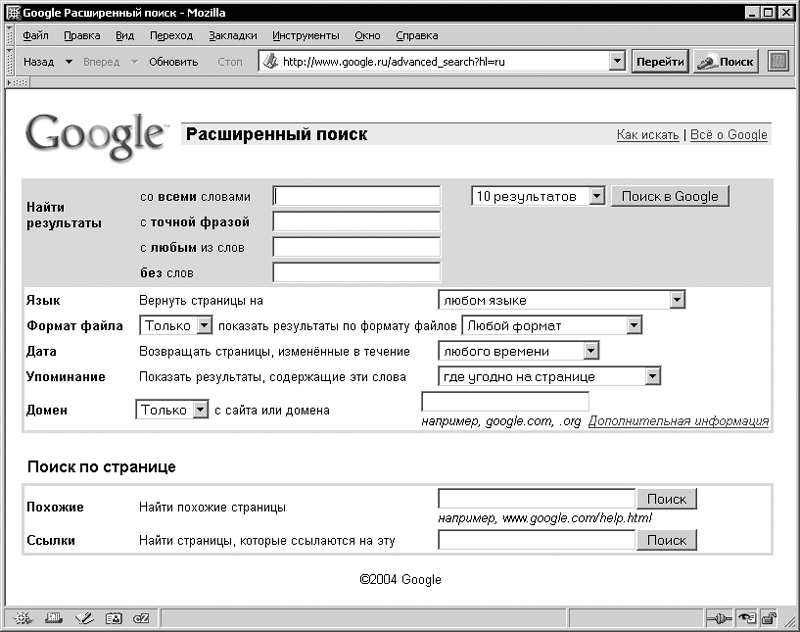Expand the address bar URL history dropdown

(617, 62)
